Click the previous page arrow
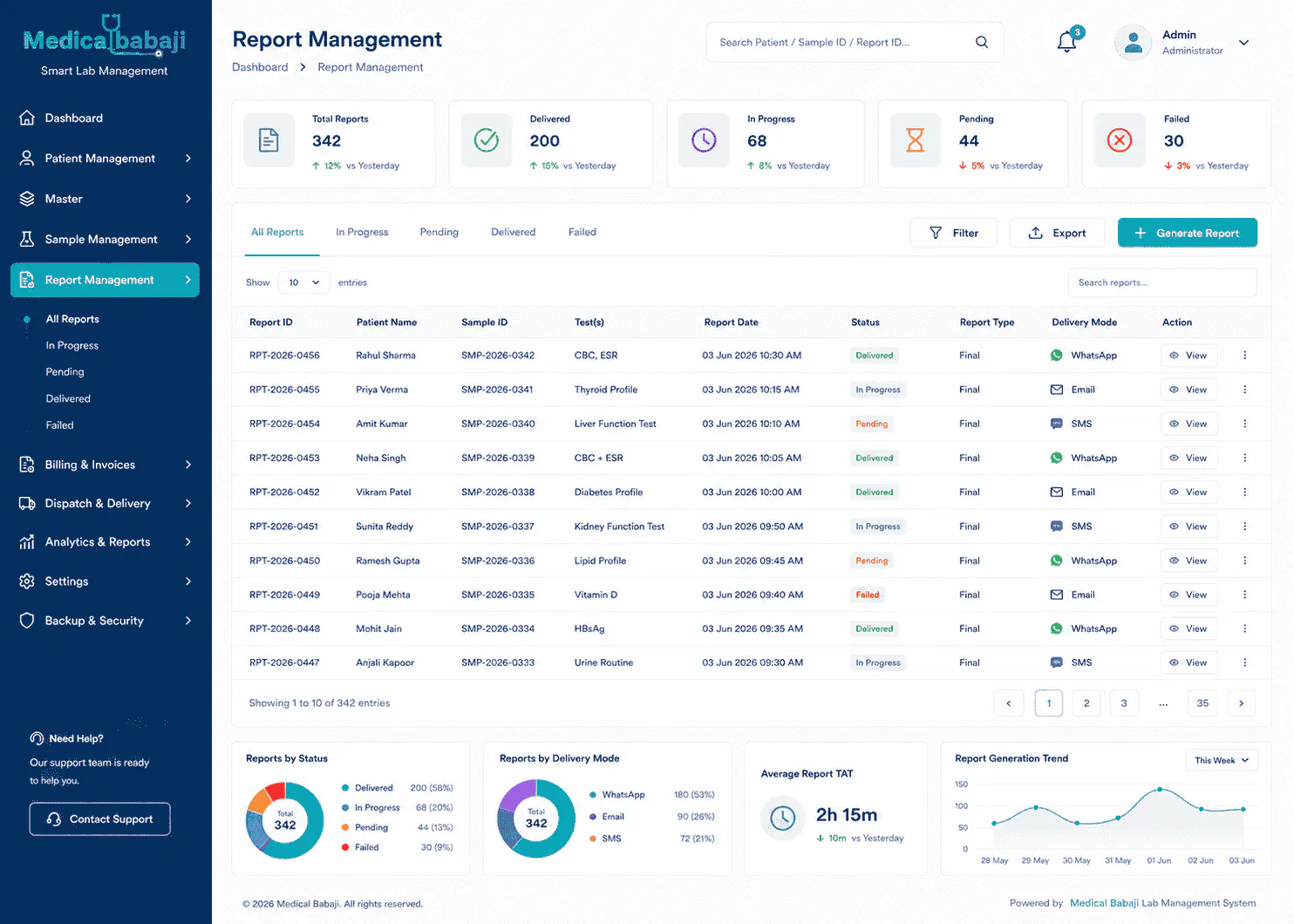 pyautogui.click(x=1009, y=703)
